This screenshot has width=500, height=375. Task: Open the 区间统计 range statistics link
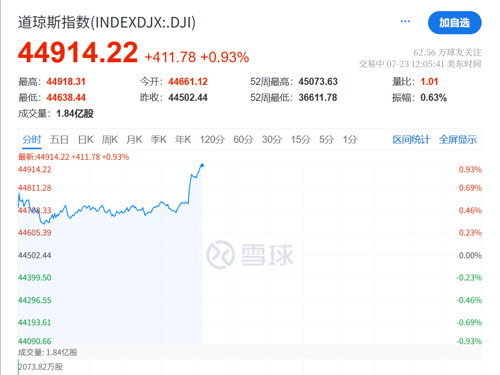coord(411,139)
